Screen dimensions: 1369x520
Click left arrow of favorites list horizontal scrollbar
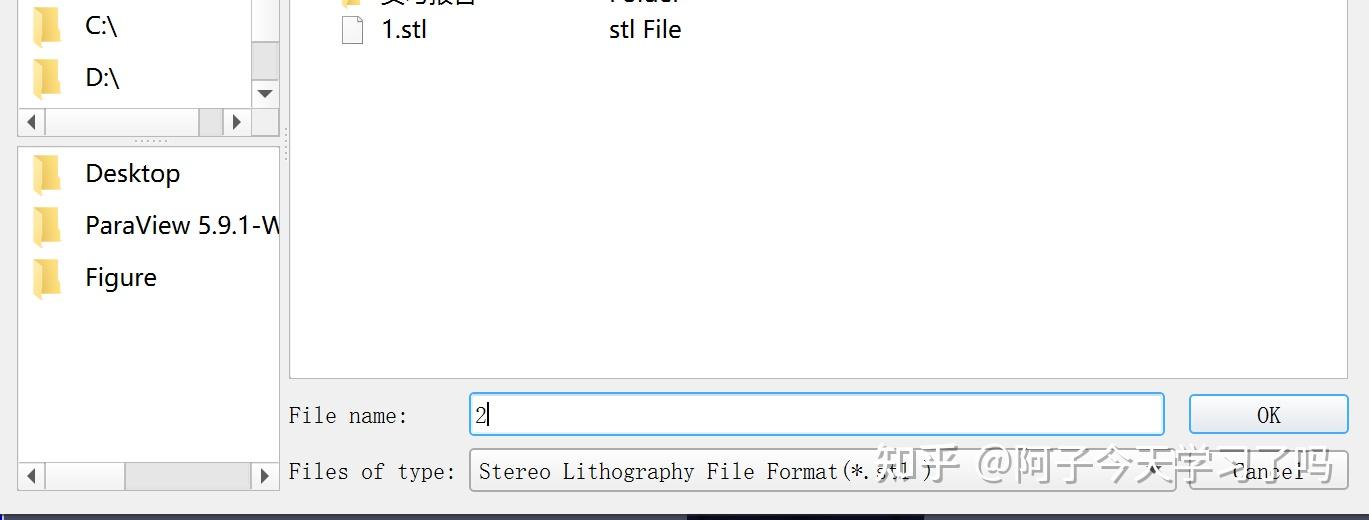click(31, 476)
